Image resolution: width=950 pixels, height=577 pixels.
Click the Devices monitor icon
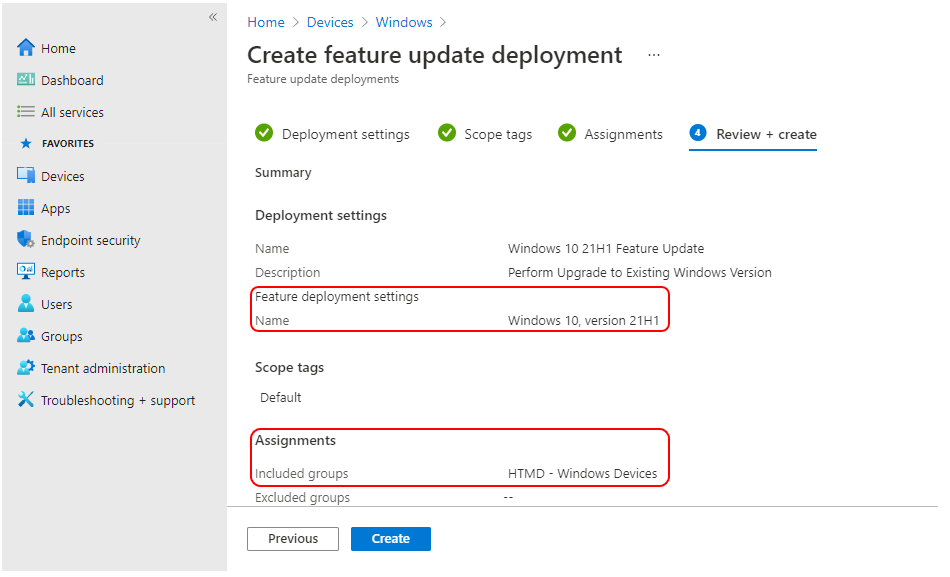coord(25,176)
